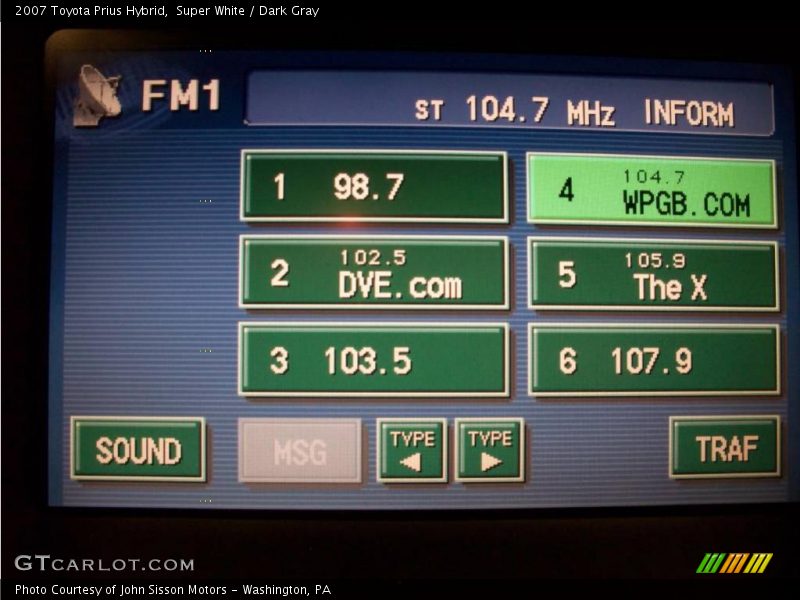Click the striped green-yellow logo icon
Image resolution: width=800 pixels, height=600 pixels.
735,563
